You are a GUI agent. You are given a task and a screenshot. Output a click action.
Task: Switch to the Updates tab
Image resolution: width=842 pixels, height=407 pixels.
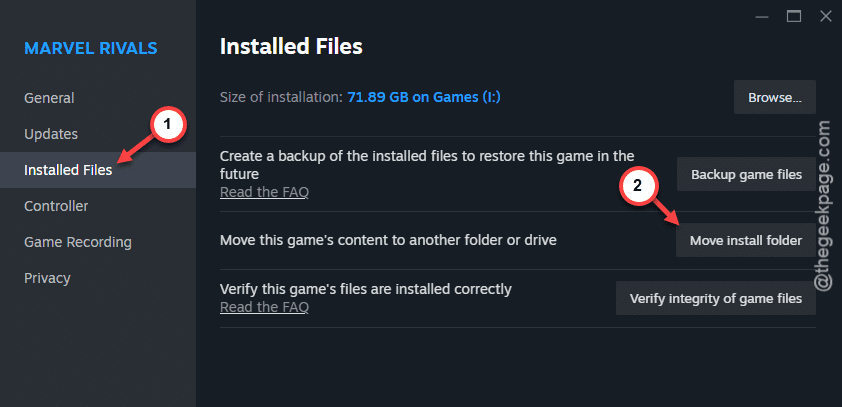click(51, 134)
